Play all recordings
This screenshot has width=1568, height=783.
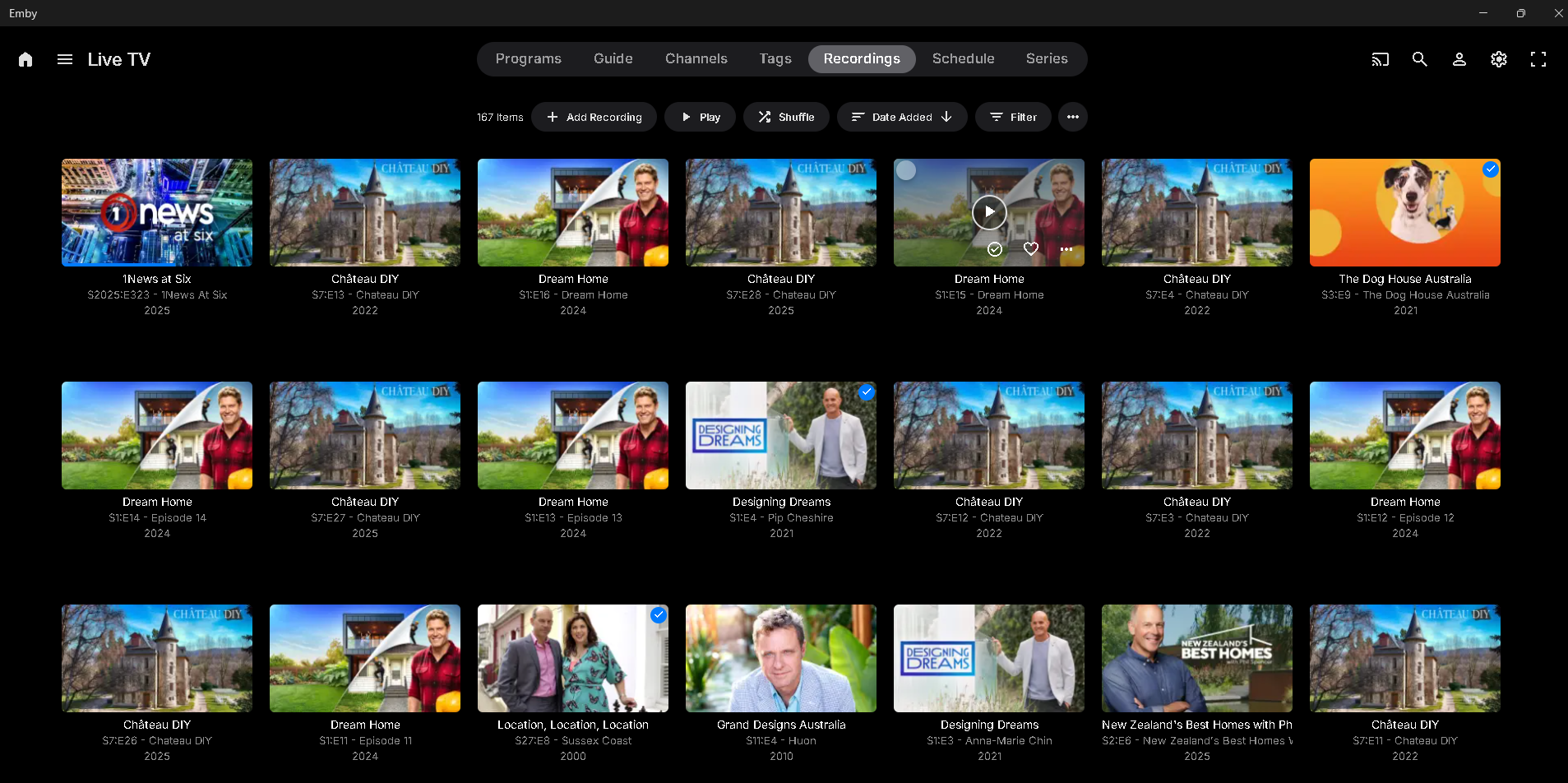701,117
